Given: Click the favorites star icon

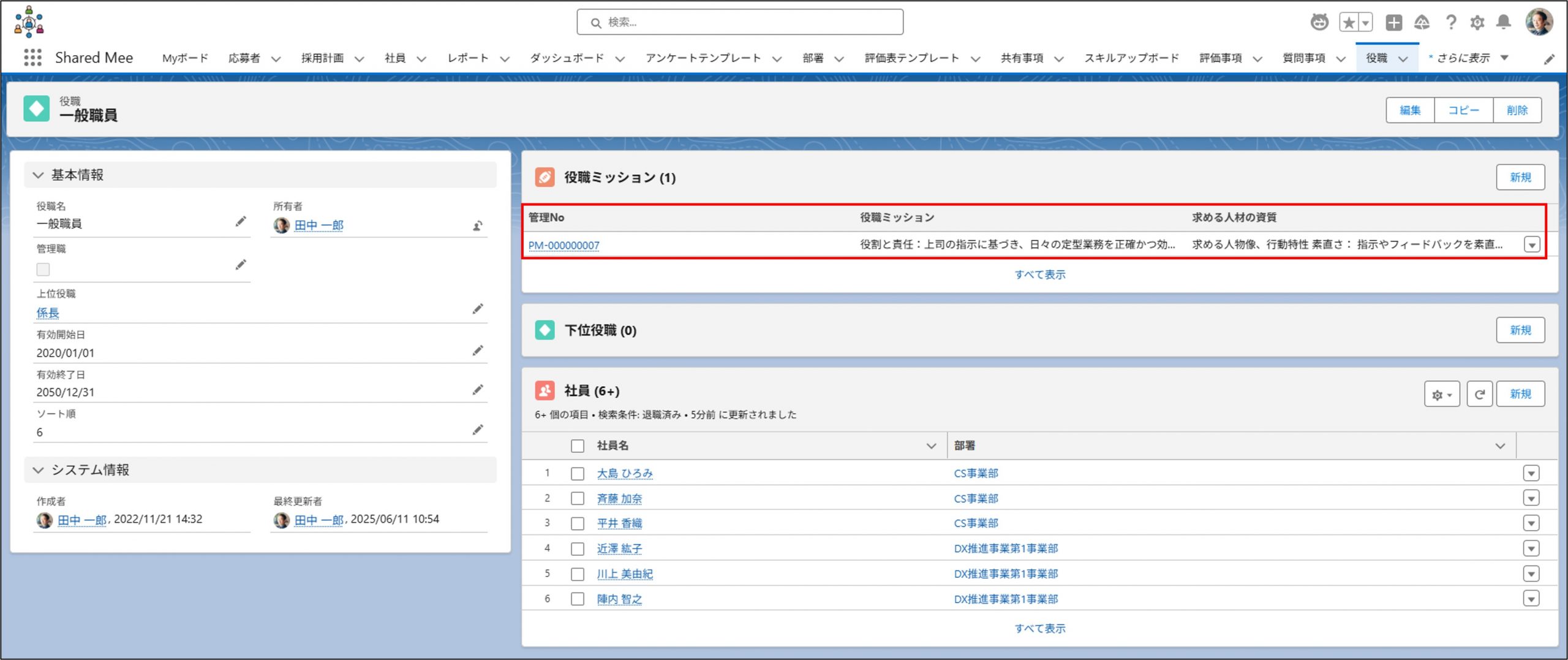Looking at the screenshot, I should 1348,23.
